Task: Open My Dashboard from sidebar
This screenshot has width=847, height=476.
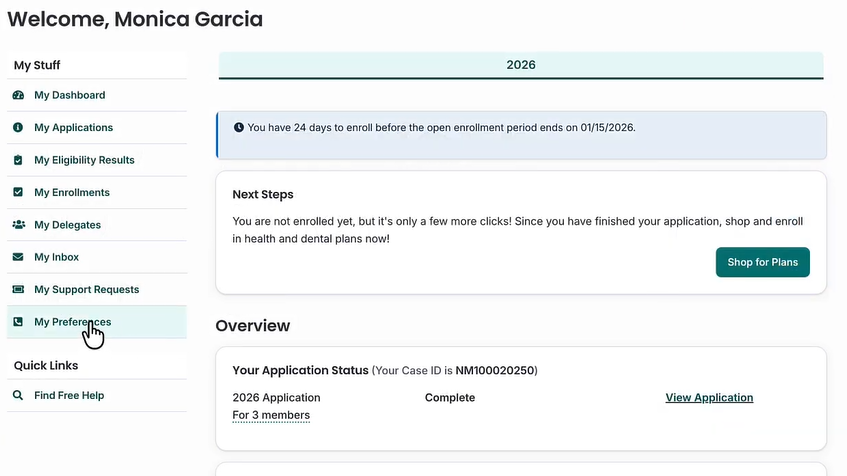Action: pyautogui.click(x=69, y=95)
